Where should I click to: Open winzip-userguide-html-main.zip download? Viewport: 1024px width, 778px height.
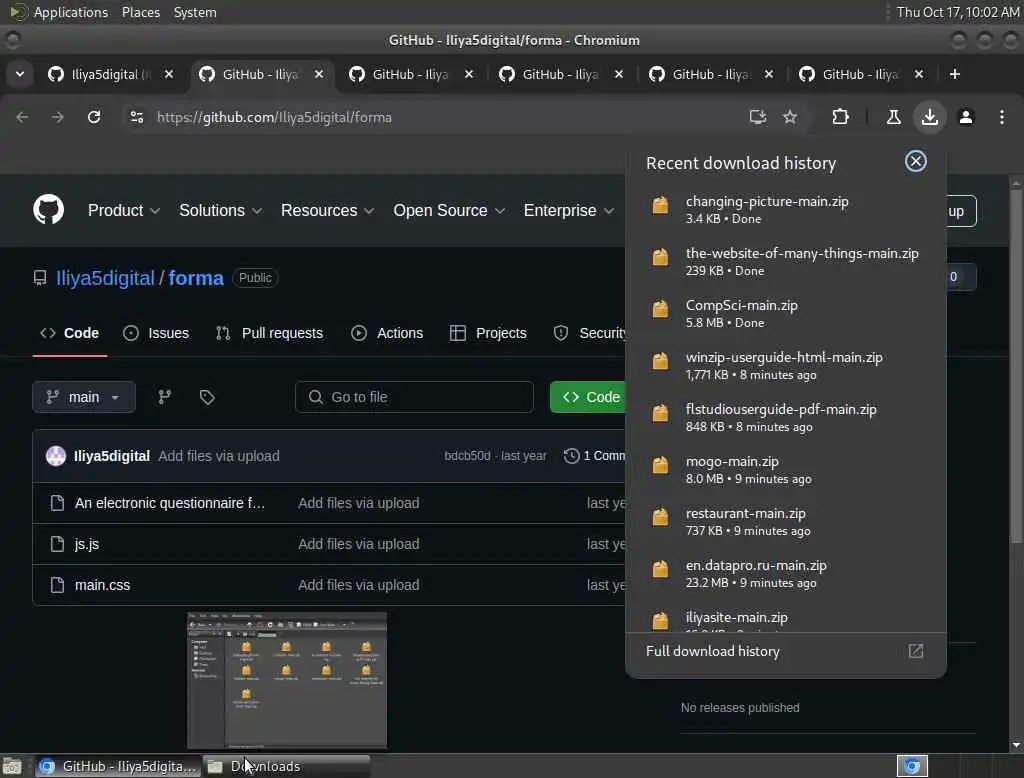pos(786,365)
